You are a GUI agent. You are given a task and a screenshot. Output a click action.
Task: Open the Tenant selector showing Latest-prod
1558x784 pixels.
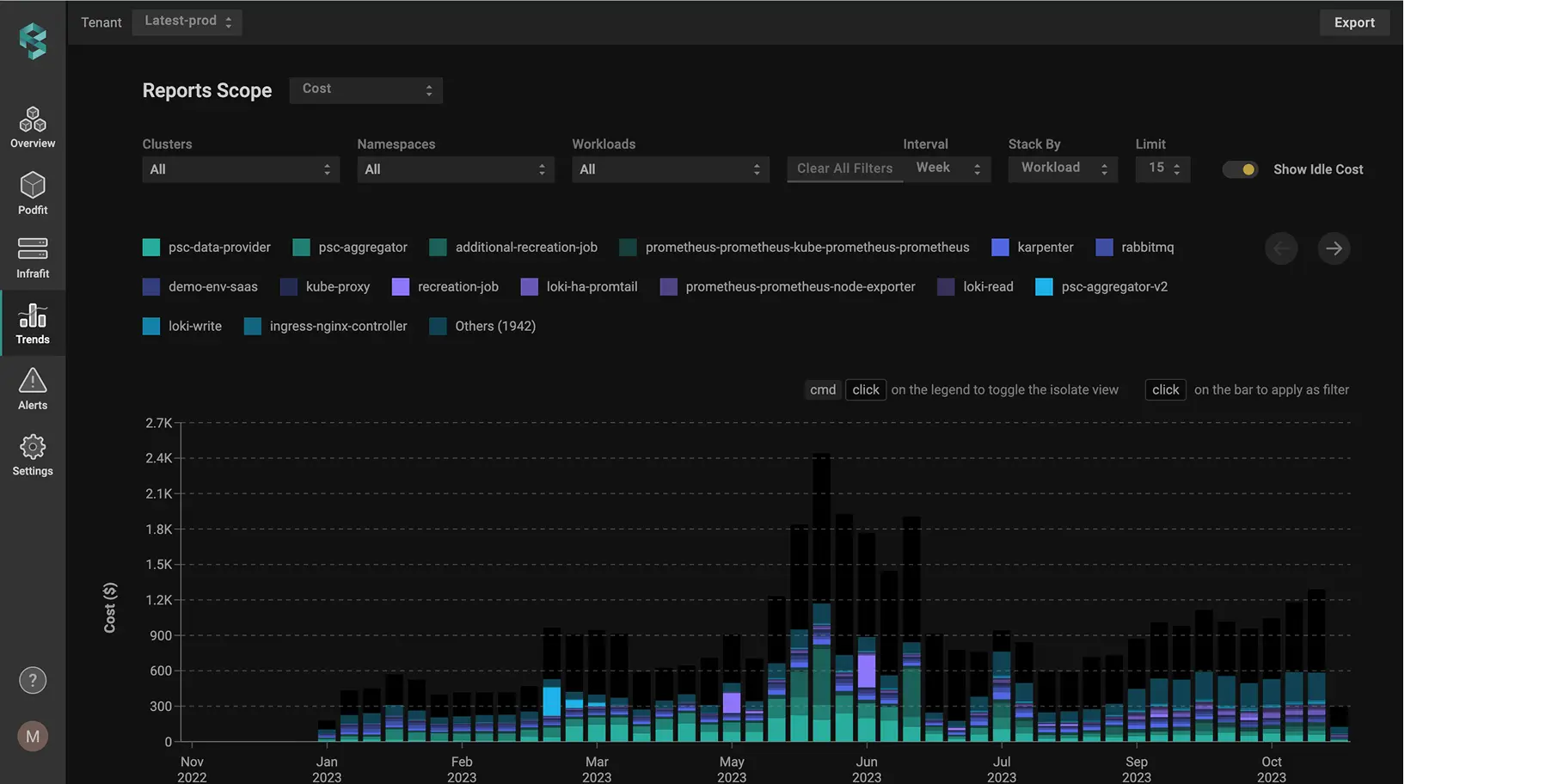187,22
